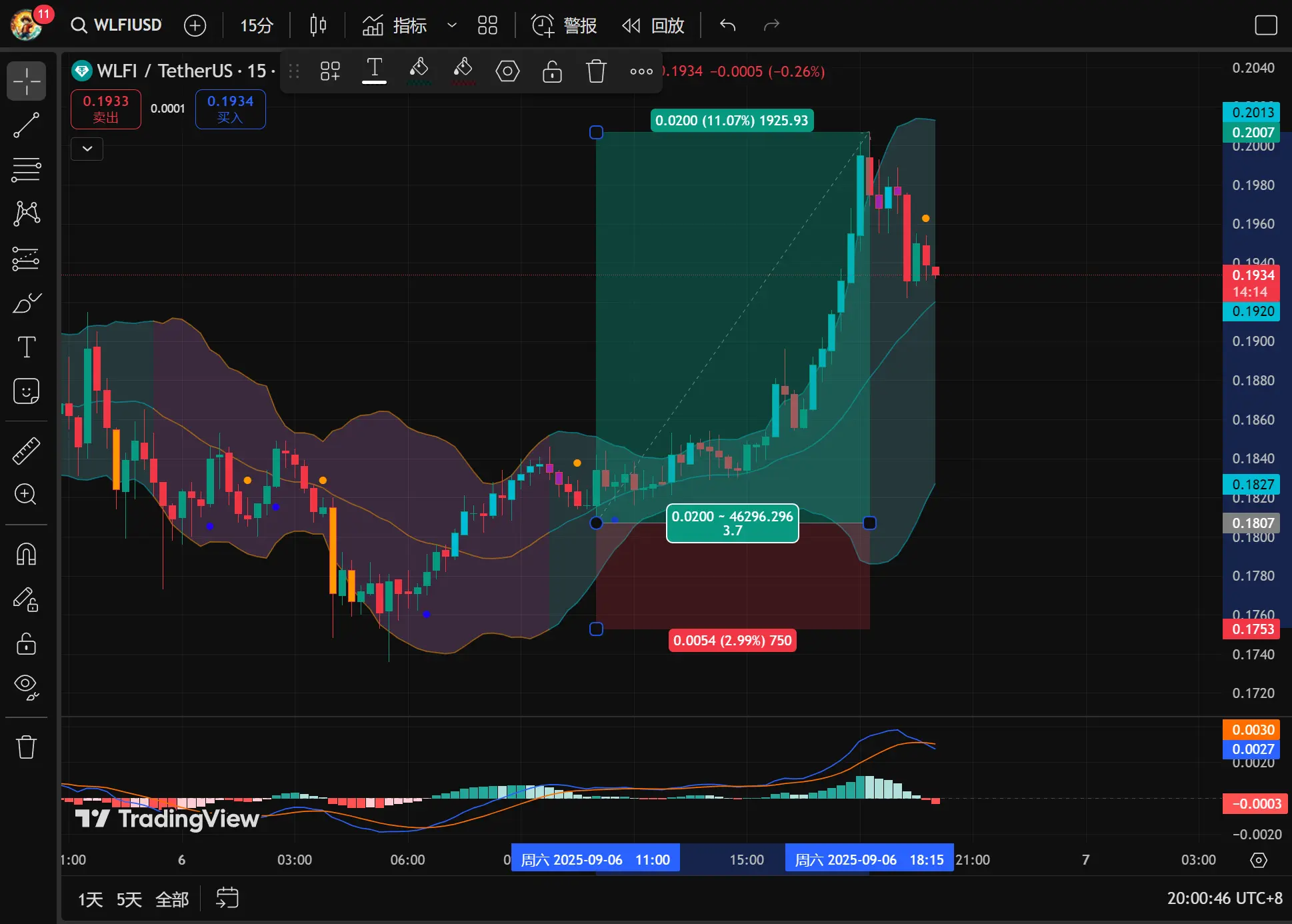Click the stop label 0.0054 (2.99%) 750

coord(732,641)
